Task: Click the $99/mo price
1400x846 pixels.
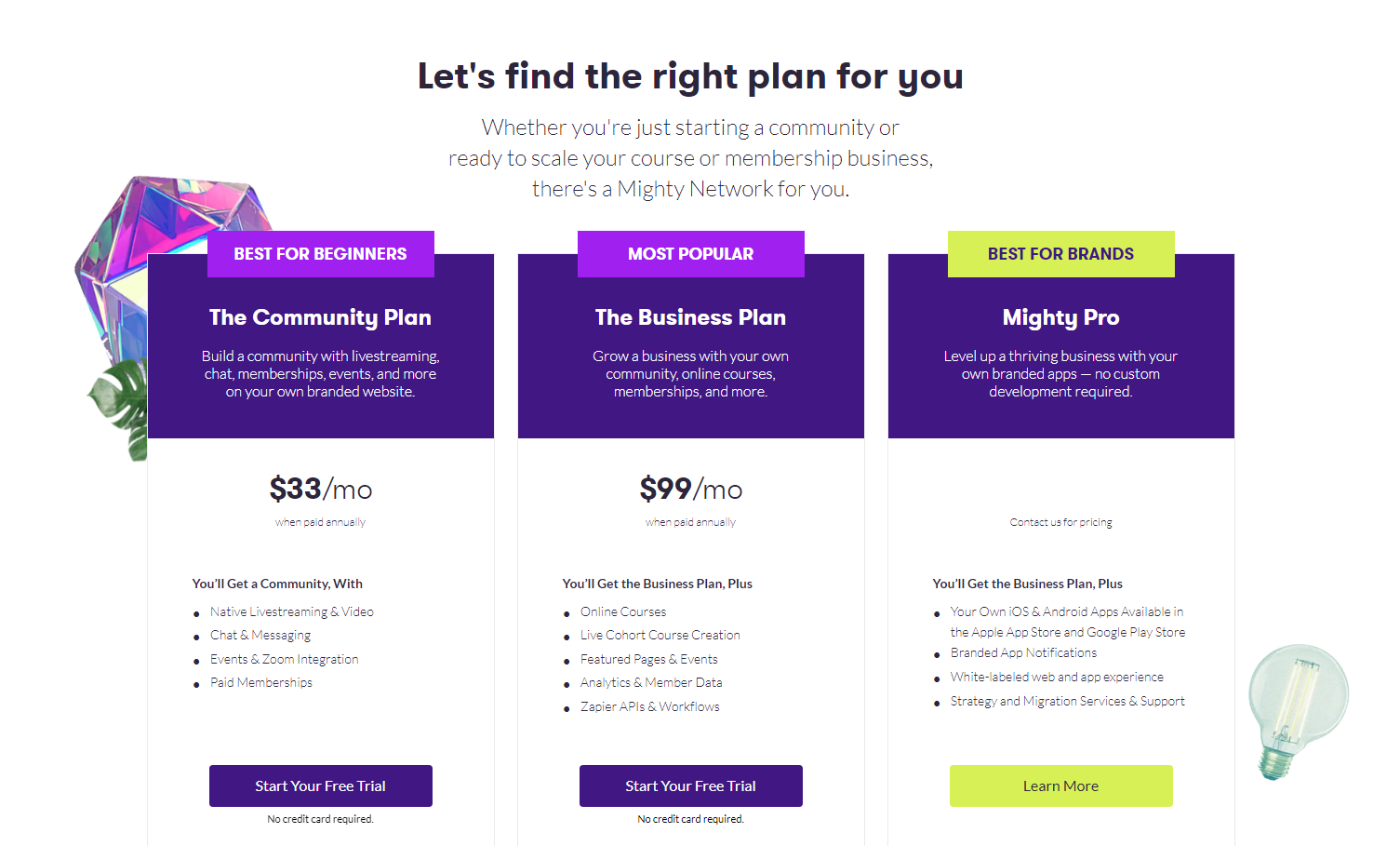Action: coord(690,489)
